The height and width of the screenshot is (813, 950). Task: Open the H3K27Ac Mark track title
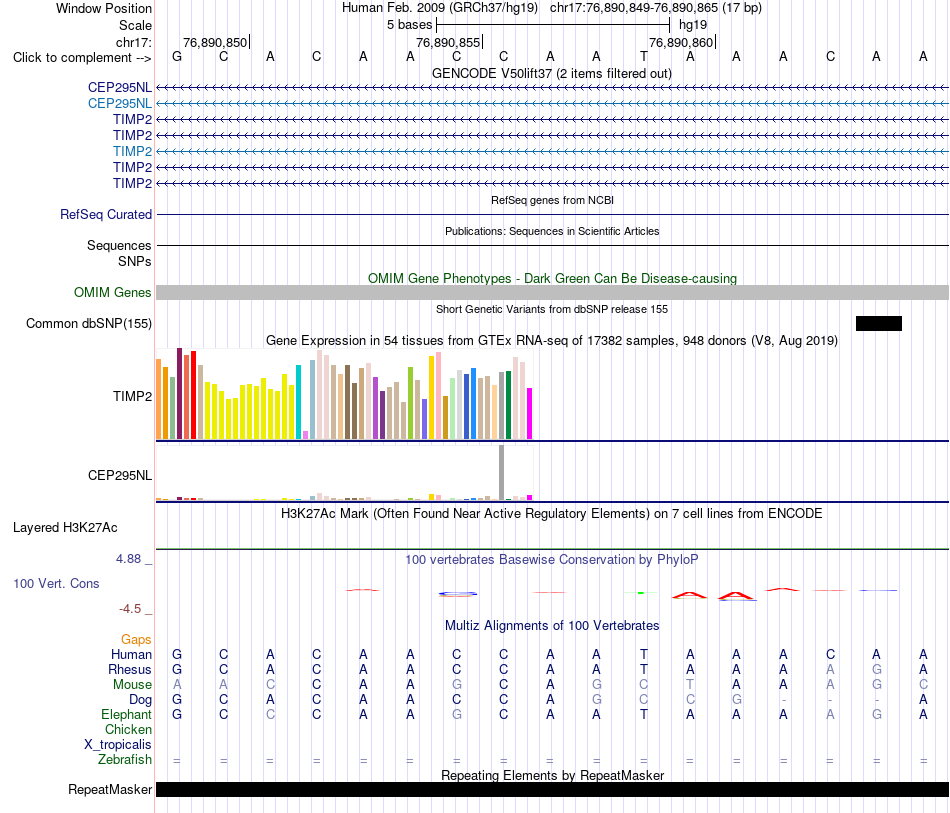tap(552, 514)
